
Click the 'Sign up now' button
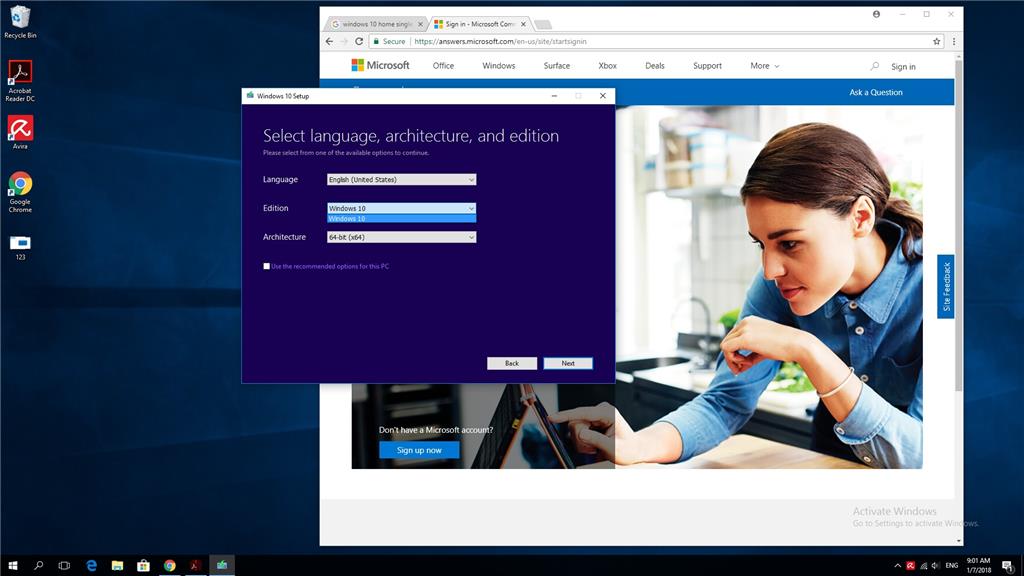pos(419,450)
